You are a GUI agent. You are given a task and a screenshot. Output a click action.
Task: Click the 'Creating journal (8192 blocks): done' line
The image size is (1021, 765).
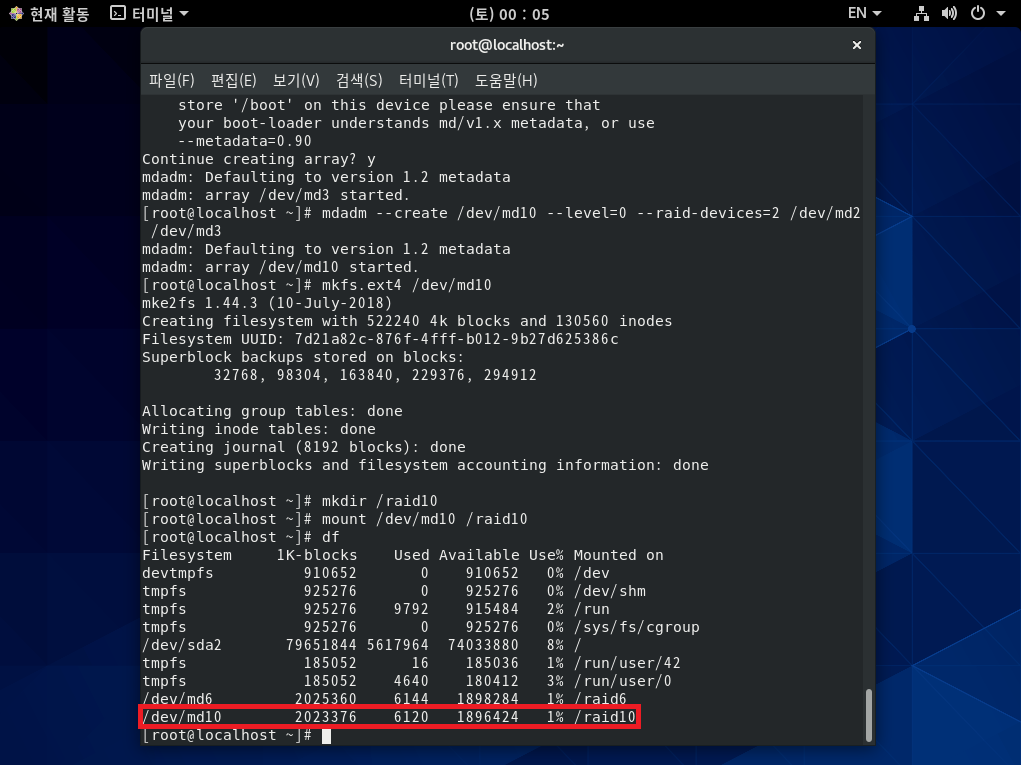click(304, 447)
